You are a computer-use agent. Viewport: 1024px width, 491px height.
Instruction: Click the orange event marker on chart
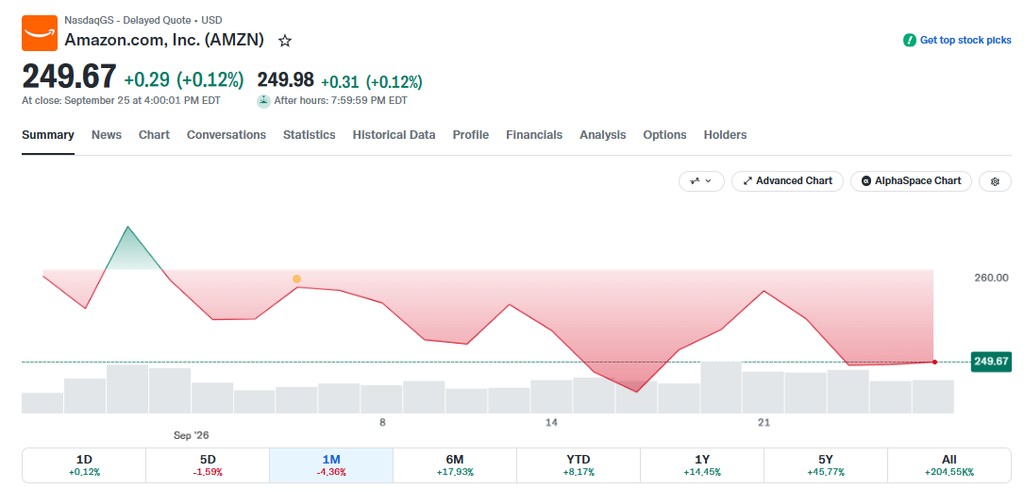point(296,279)
